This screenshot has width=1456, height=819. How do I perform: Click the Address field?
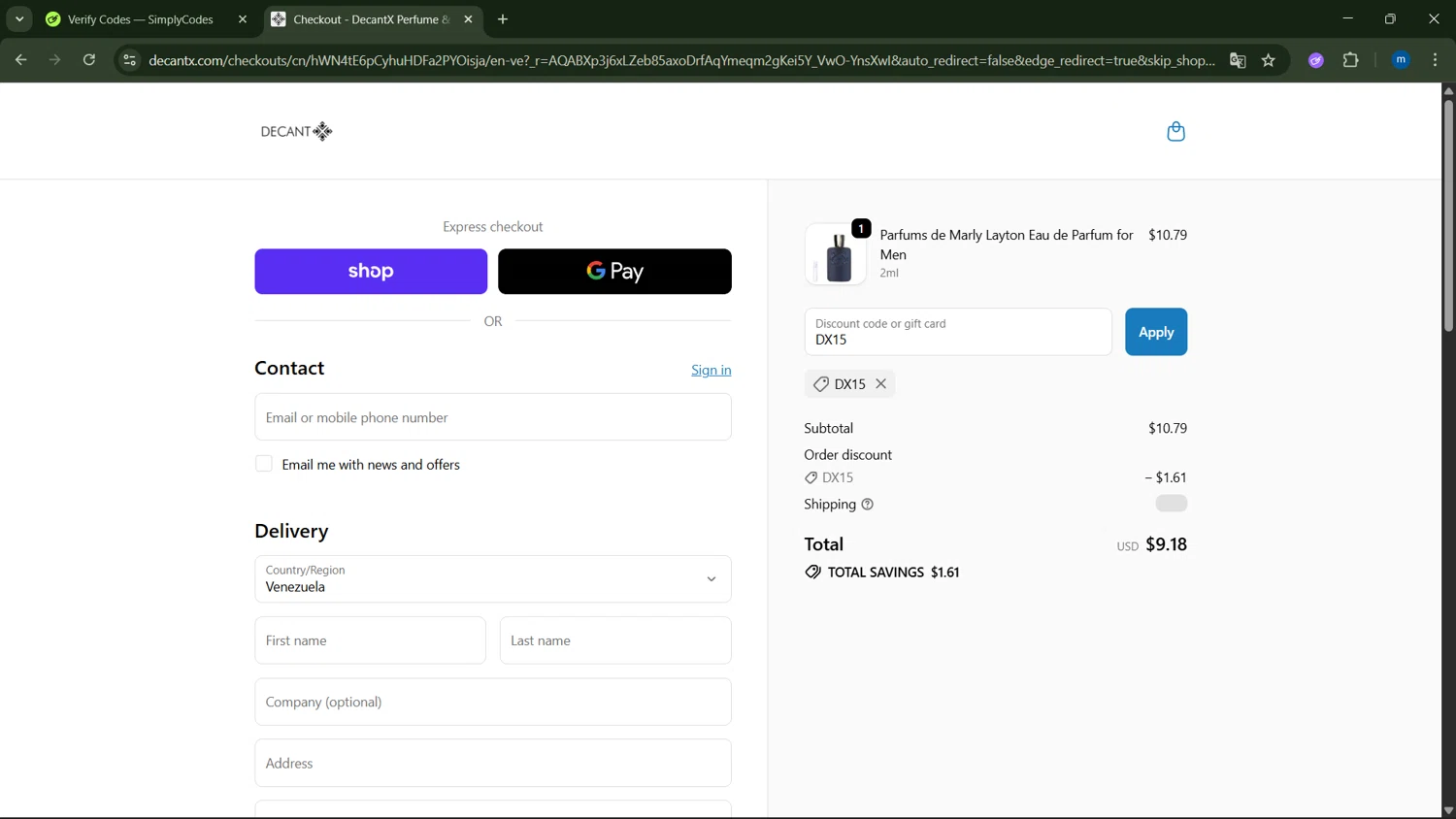[x=493, y=763]
